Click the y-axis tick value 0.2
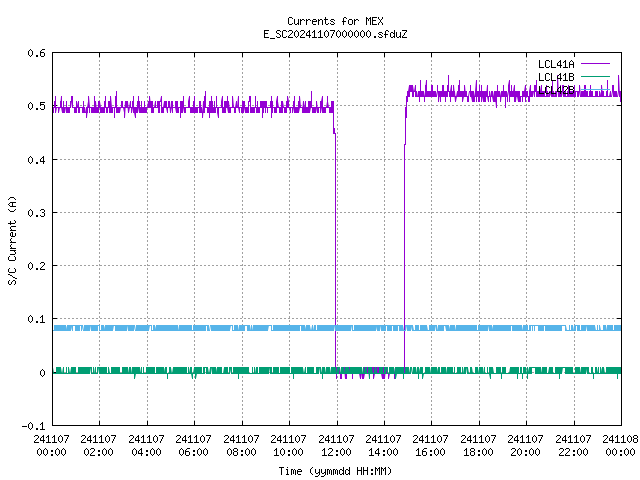Screen dimensions: 640x480 36,266
